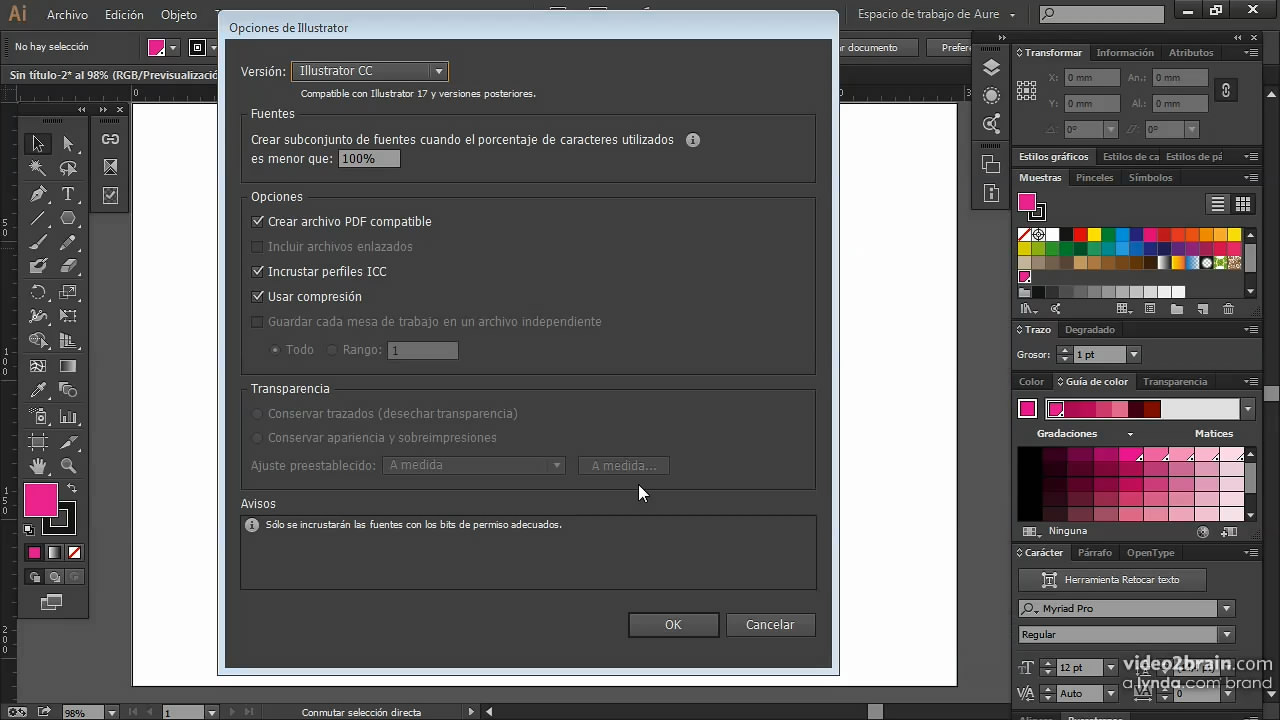Viewport: 1280px width, 720px height.
Task: Open the 12 pt font size dropdown
Action: coord(1110,667)
